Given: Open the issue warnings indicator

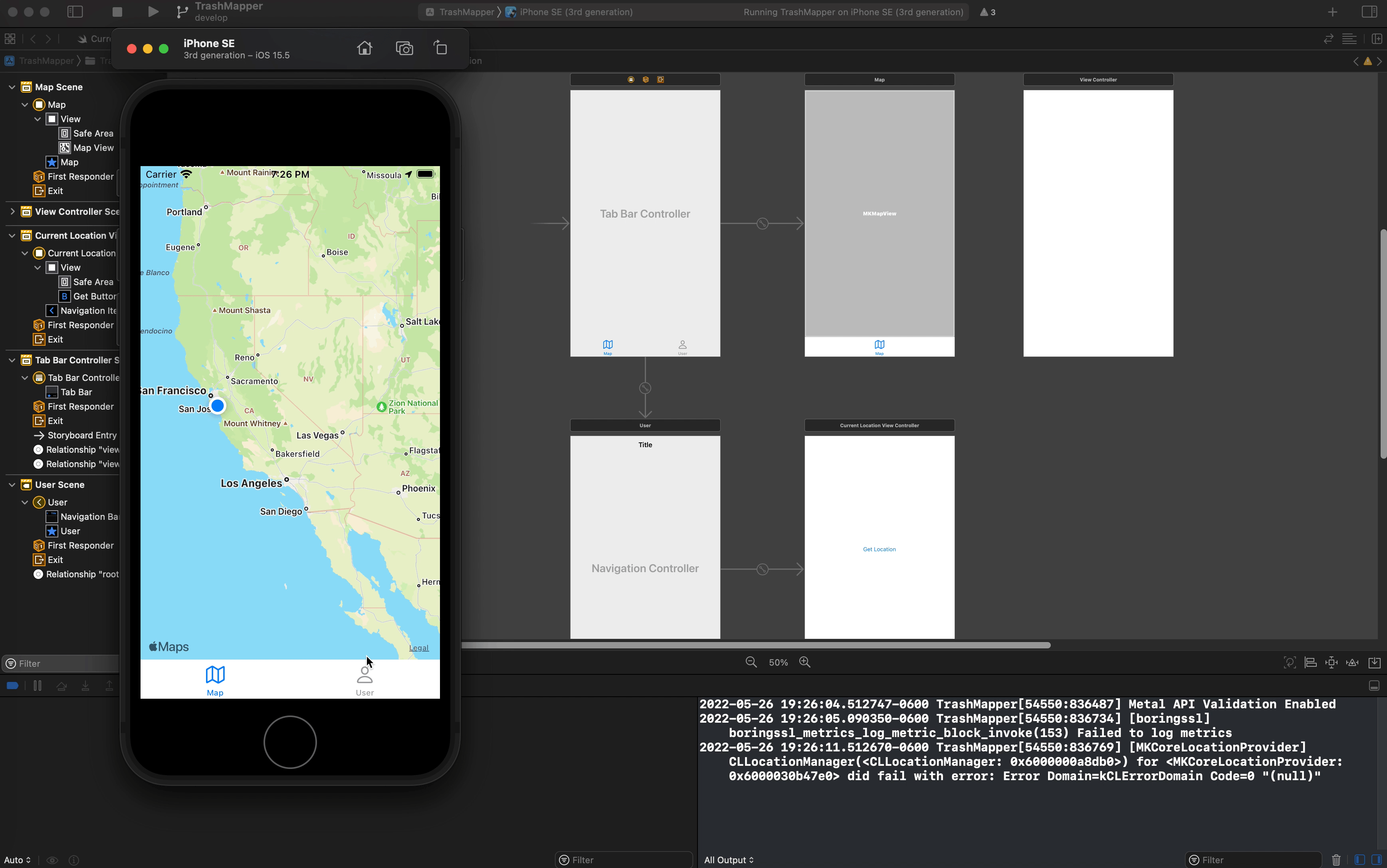Looking at the screenshot, I should tap(987, 12).
